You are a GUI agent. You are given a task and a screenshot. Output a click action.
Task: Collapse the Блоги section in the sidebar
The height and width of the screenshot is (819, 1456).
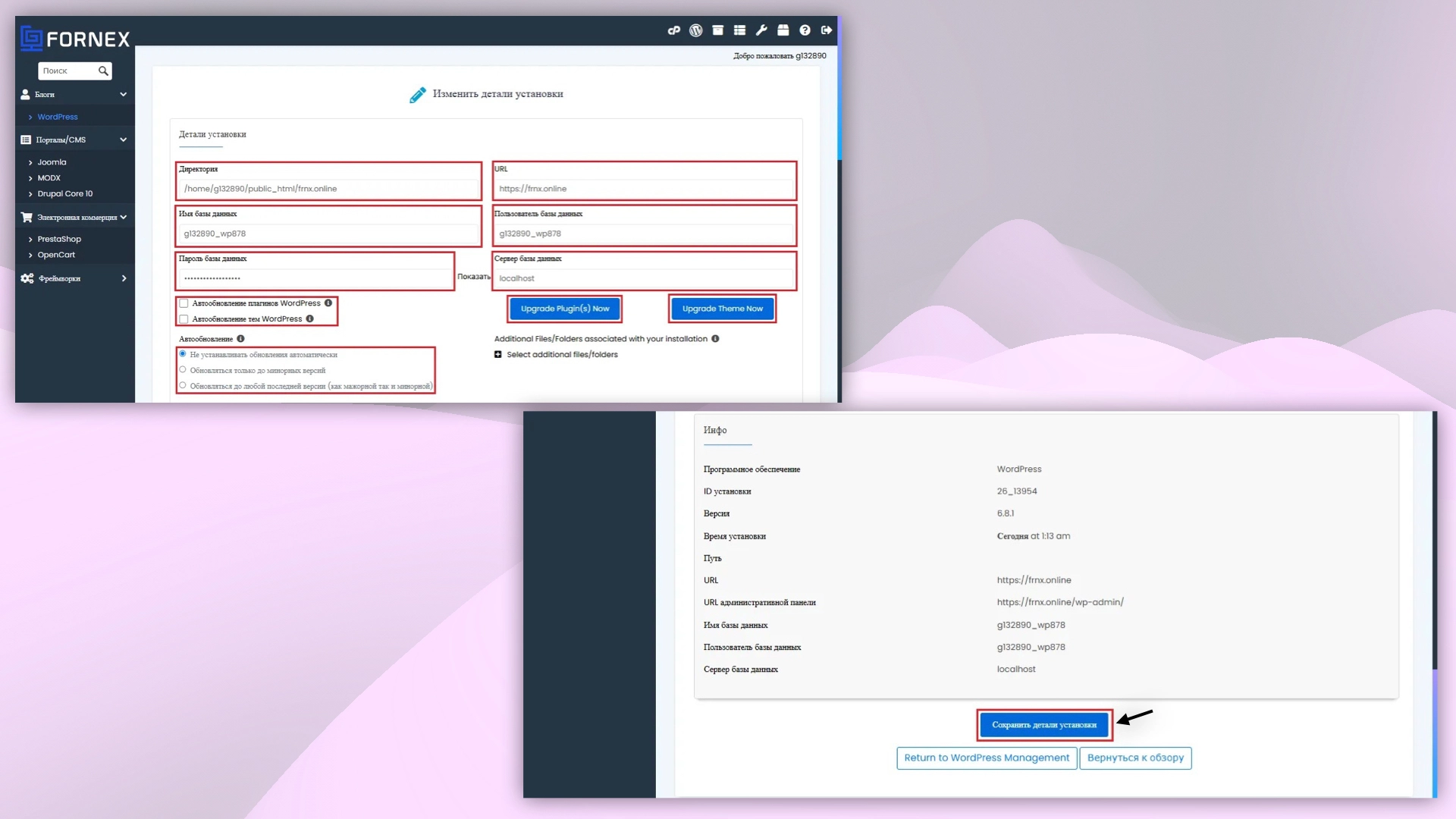coord(123,94)
